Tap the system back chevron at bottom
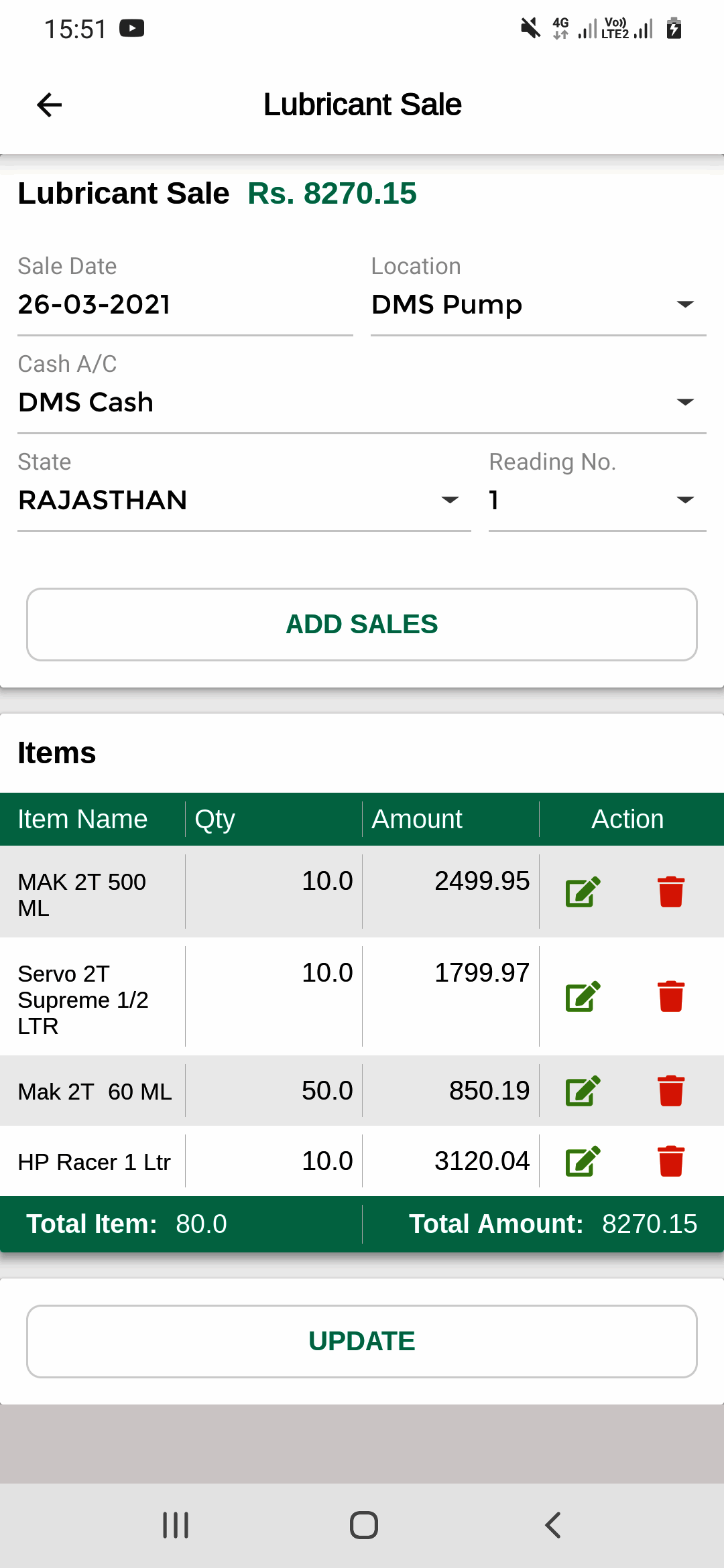Screen dimensions: 724x1568 [x=552, y=1525]
